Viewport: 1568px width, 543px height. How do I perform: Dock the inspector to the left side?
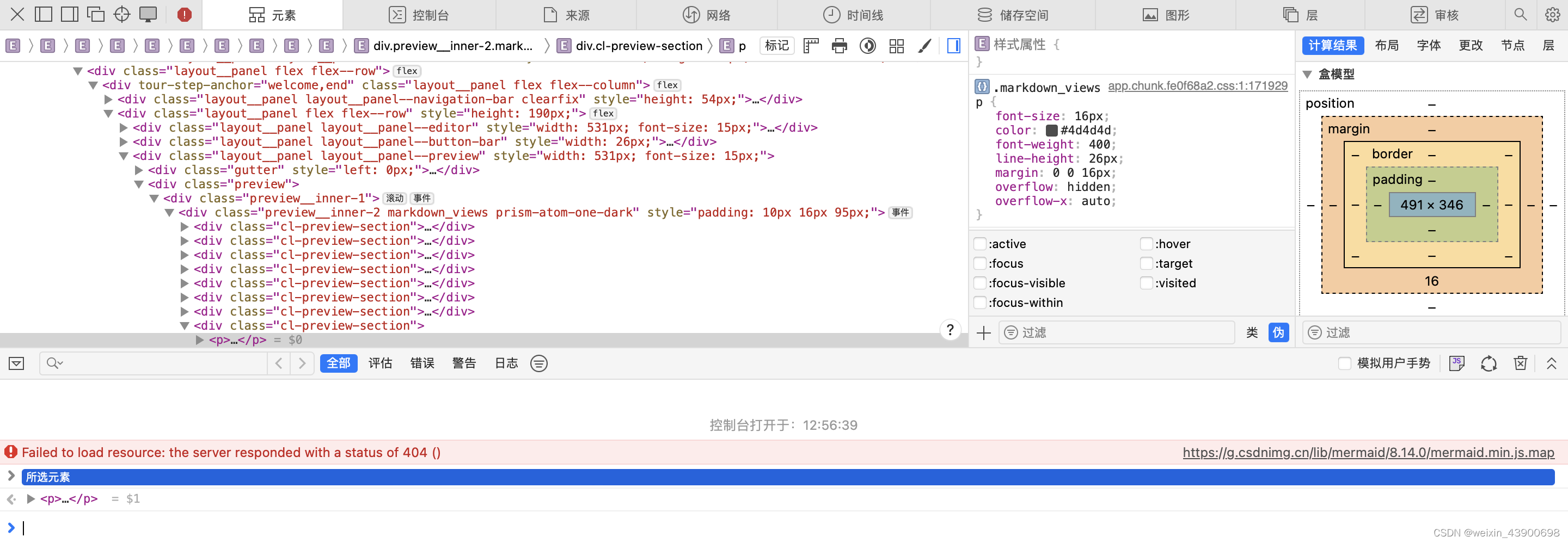(x=43, y=15)
